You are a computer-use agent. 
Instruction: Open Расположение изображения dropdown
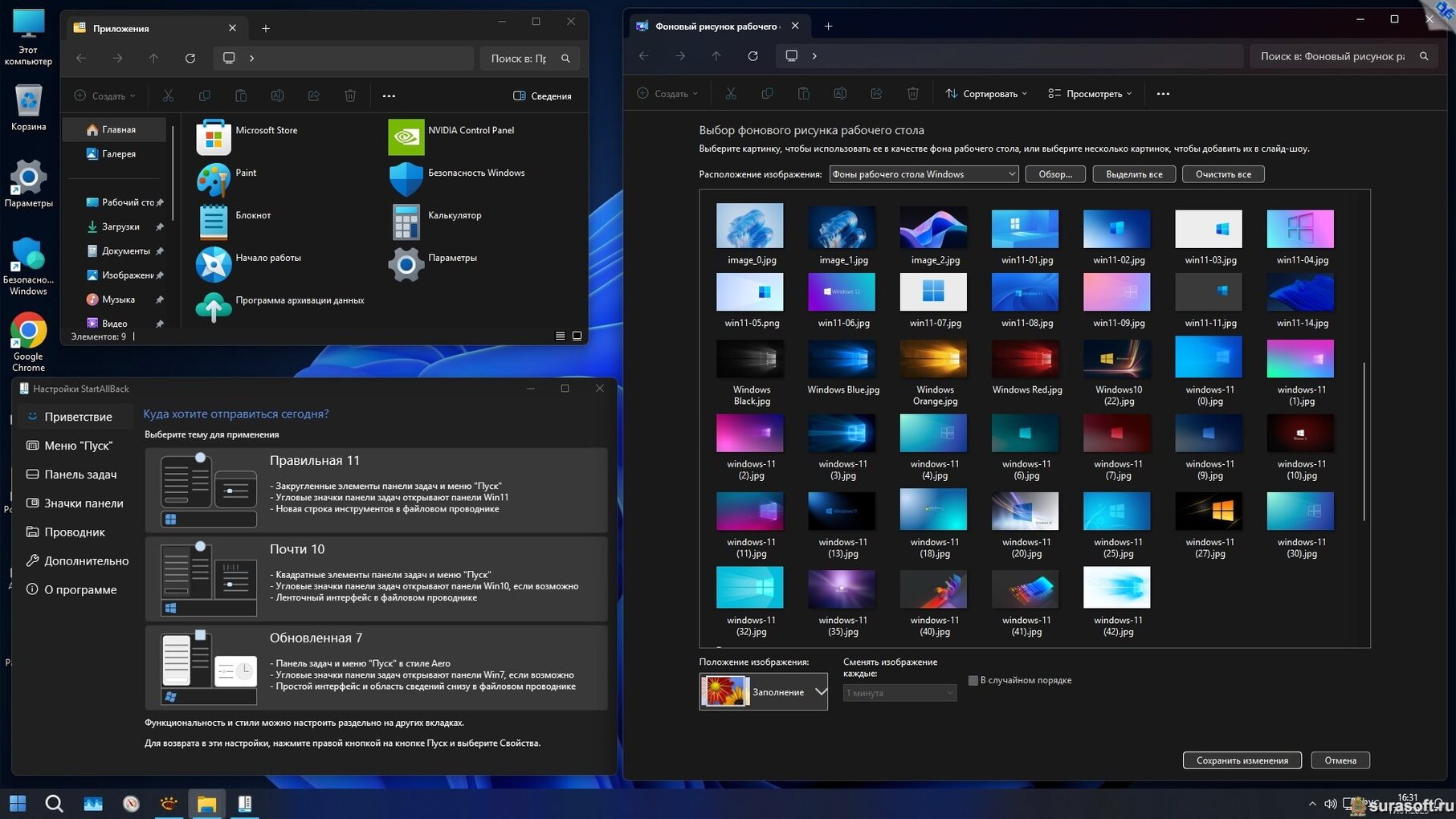pyautogui.click(x=924, y=174)
